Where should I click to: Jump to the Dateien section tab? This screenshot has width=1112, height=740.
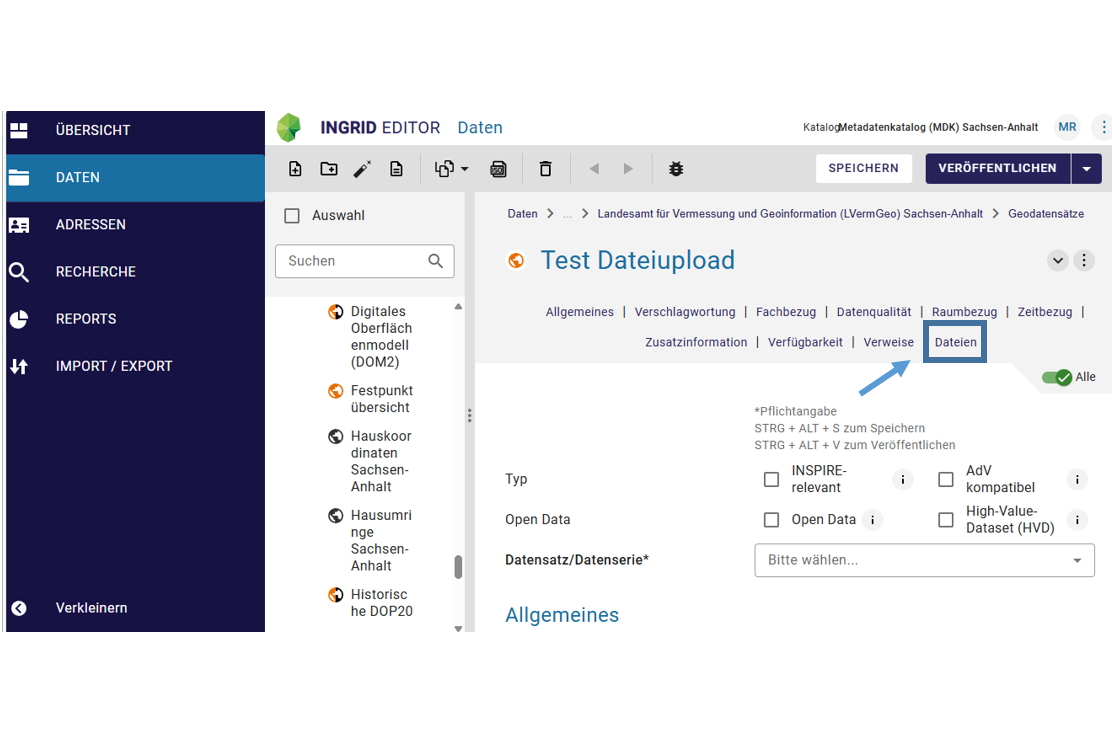(955, 342)
